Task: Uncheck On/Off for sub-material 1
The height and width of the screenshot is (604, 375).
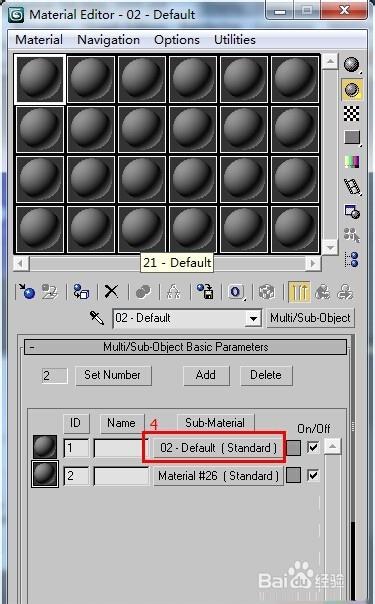Action: point(313,448)
